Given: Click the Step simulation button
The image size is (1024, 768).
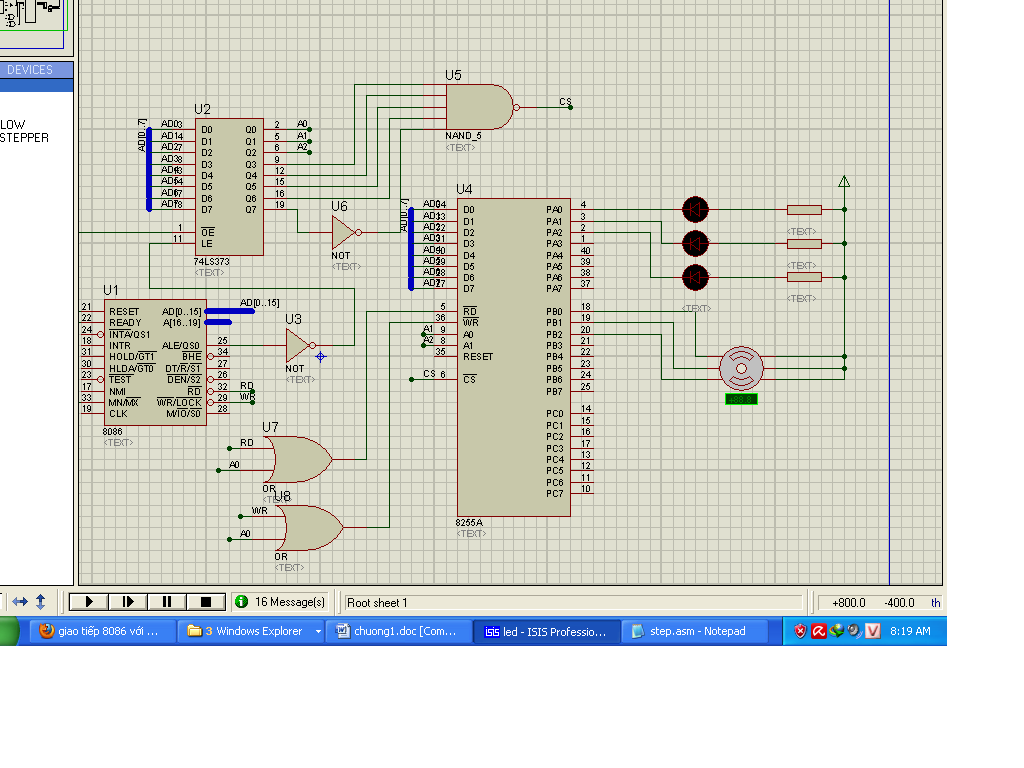Looking at the screenshot, I should pos(128,602).
